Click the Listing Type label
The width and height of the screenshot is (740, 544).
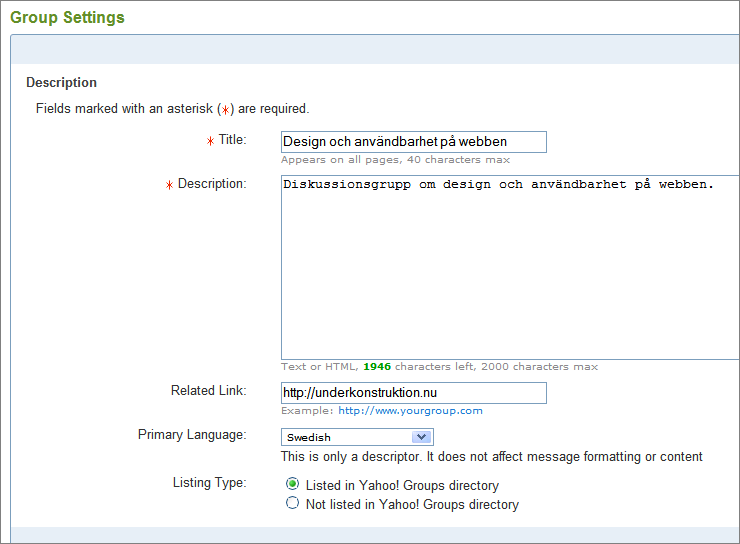click(x=210, y=483)
